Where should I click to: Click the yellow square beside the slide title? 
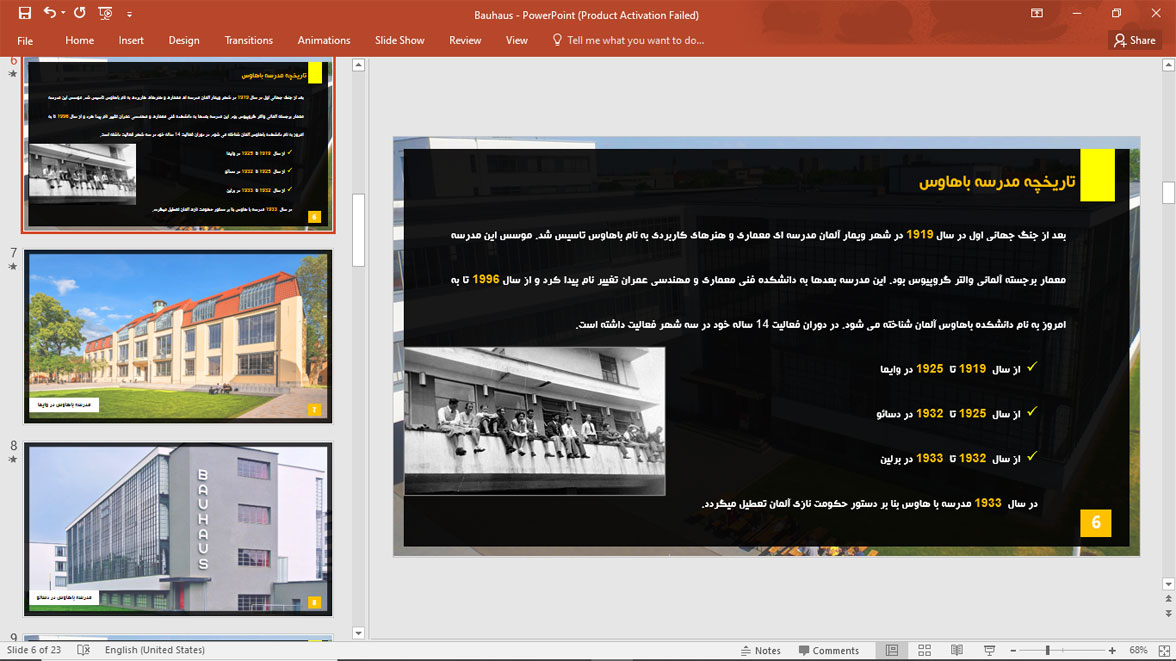tap(1097, 175)
